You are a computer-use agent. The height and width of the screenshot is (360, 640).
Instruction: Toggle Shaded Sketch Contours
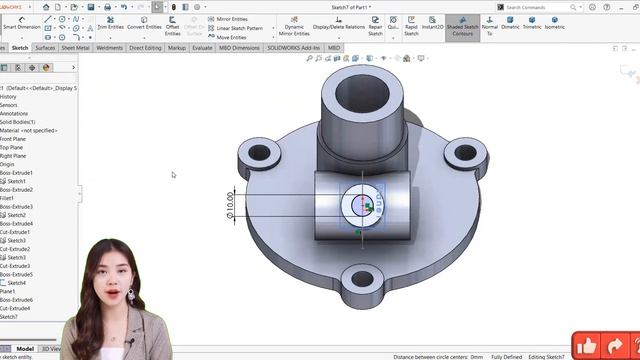click(x=462, y=27)
